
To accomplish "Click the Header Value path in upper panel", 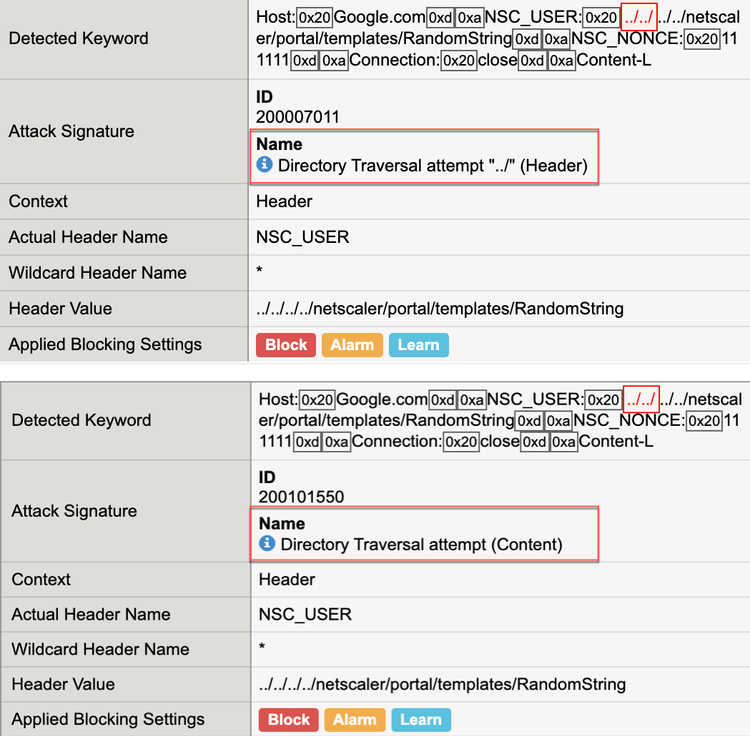I will tap(440, 309).
